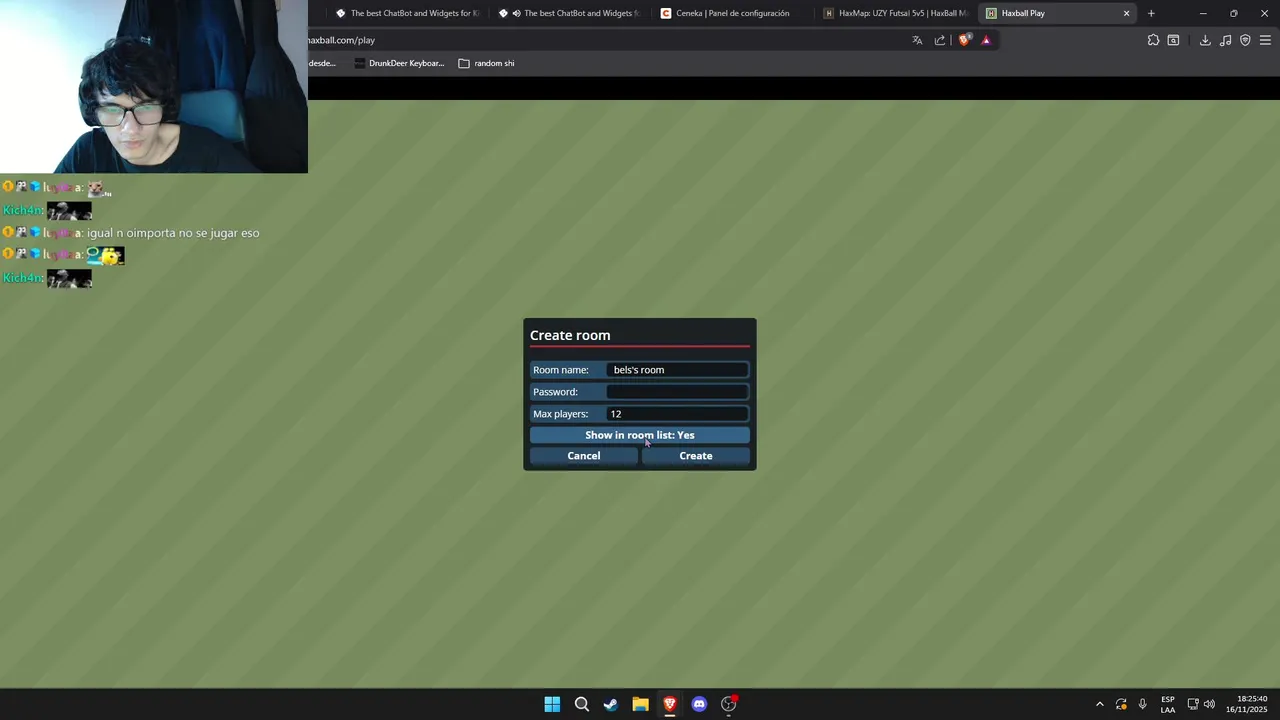Open the Windows Start menu

[552, 704]
